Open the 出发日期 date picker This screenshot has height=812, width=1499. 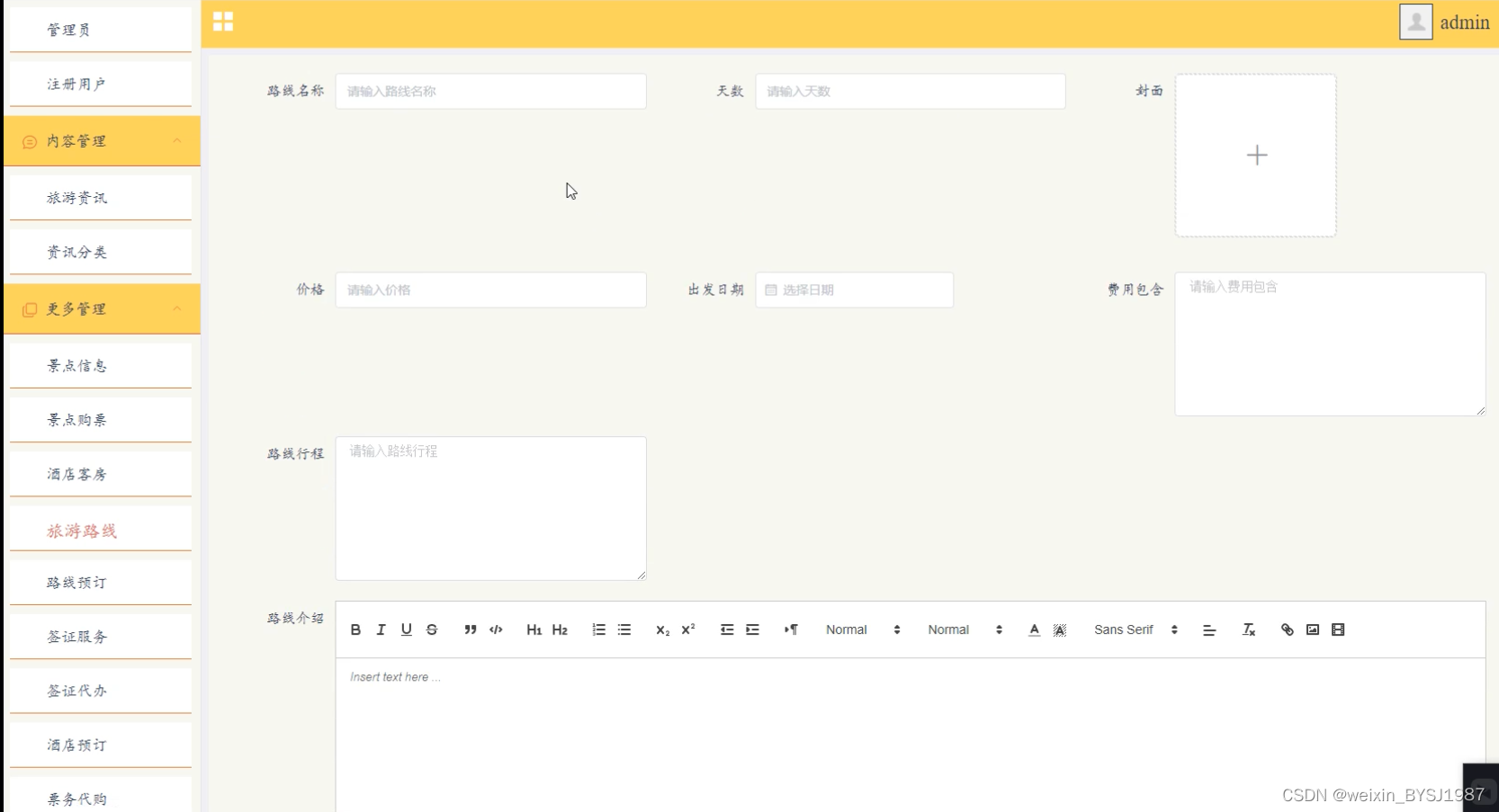point(854,290)
